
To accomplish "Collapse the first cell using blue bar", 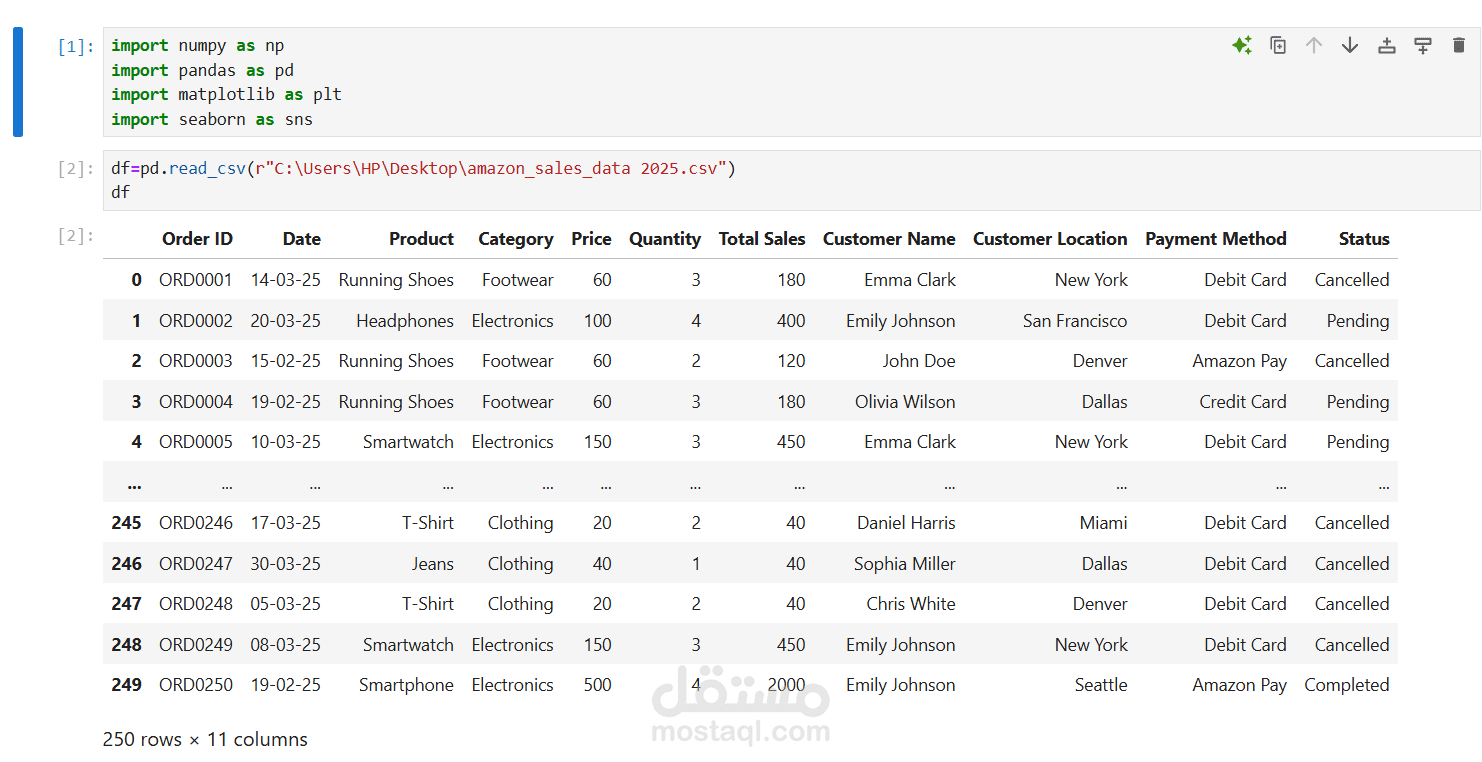I will (x=18, y=82).
